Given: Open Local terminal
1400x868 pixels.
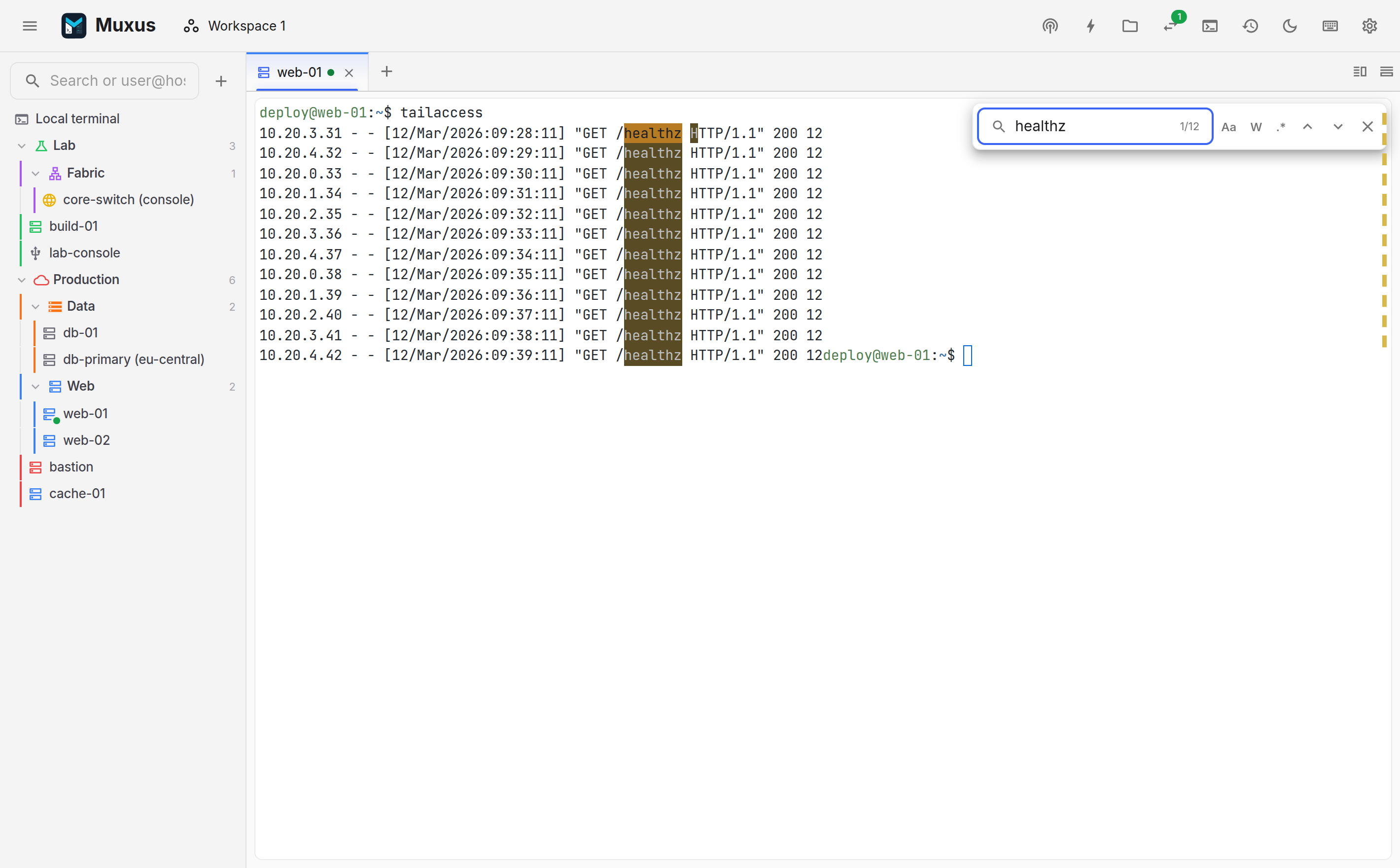Looking at the screenshot, I should [123, 119].
